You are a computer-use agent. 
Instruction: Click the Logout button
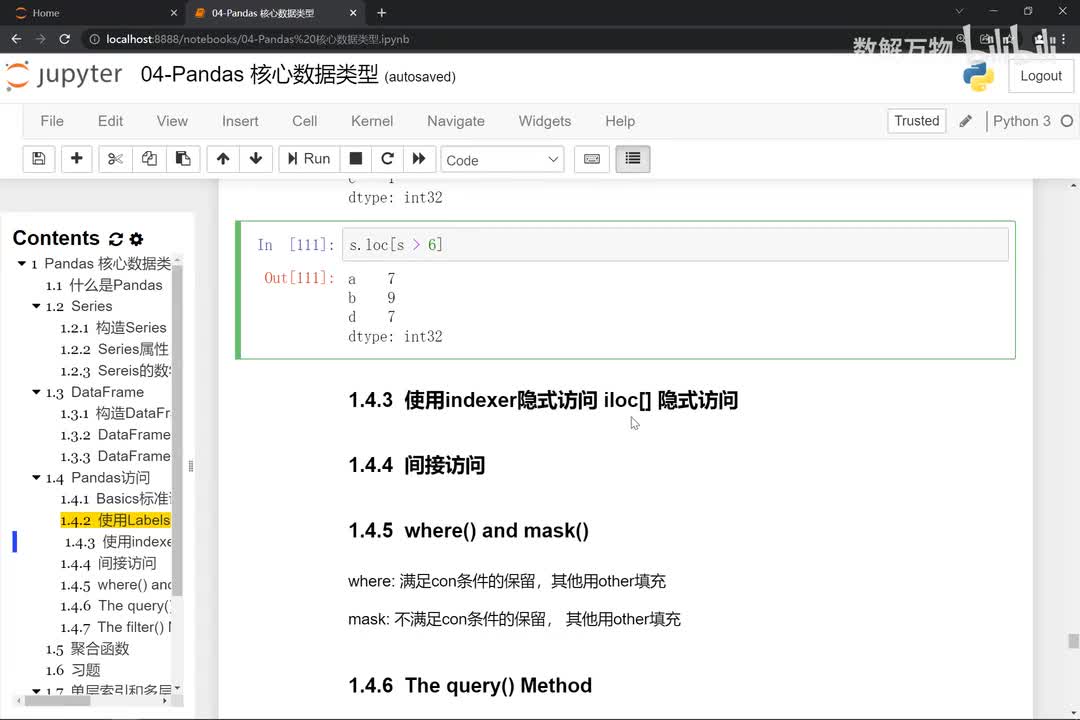(1041, 76)
